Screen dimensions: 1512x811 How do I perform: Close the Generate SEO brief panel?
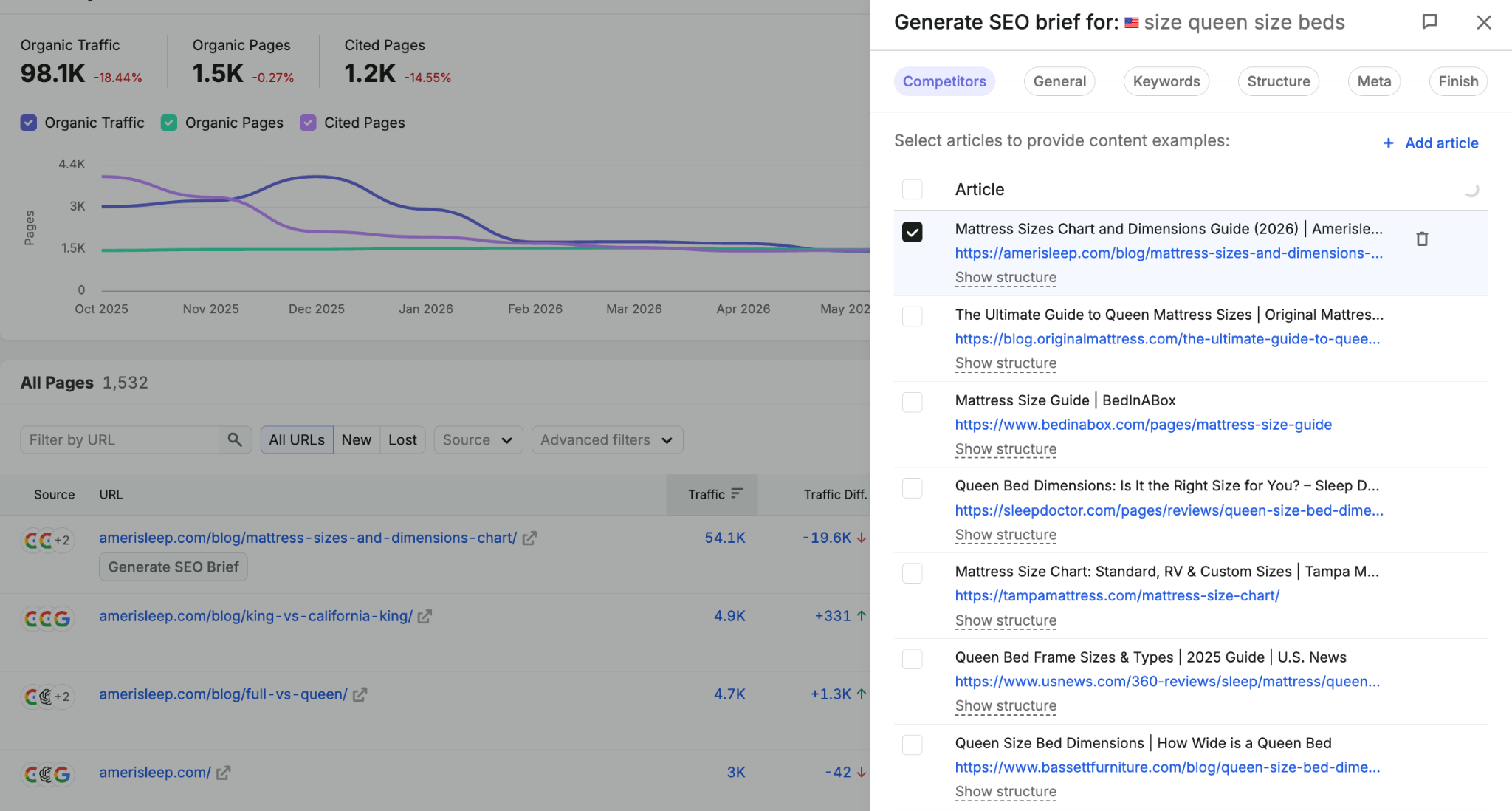click(1483, 22)
